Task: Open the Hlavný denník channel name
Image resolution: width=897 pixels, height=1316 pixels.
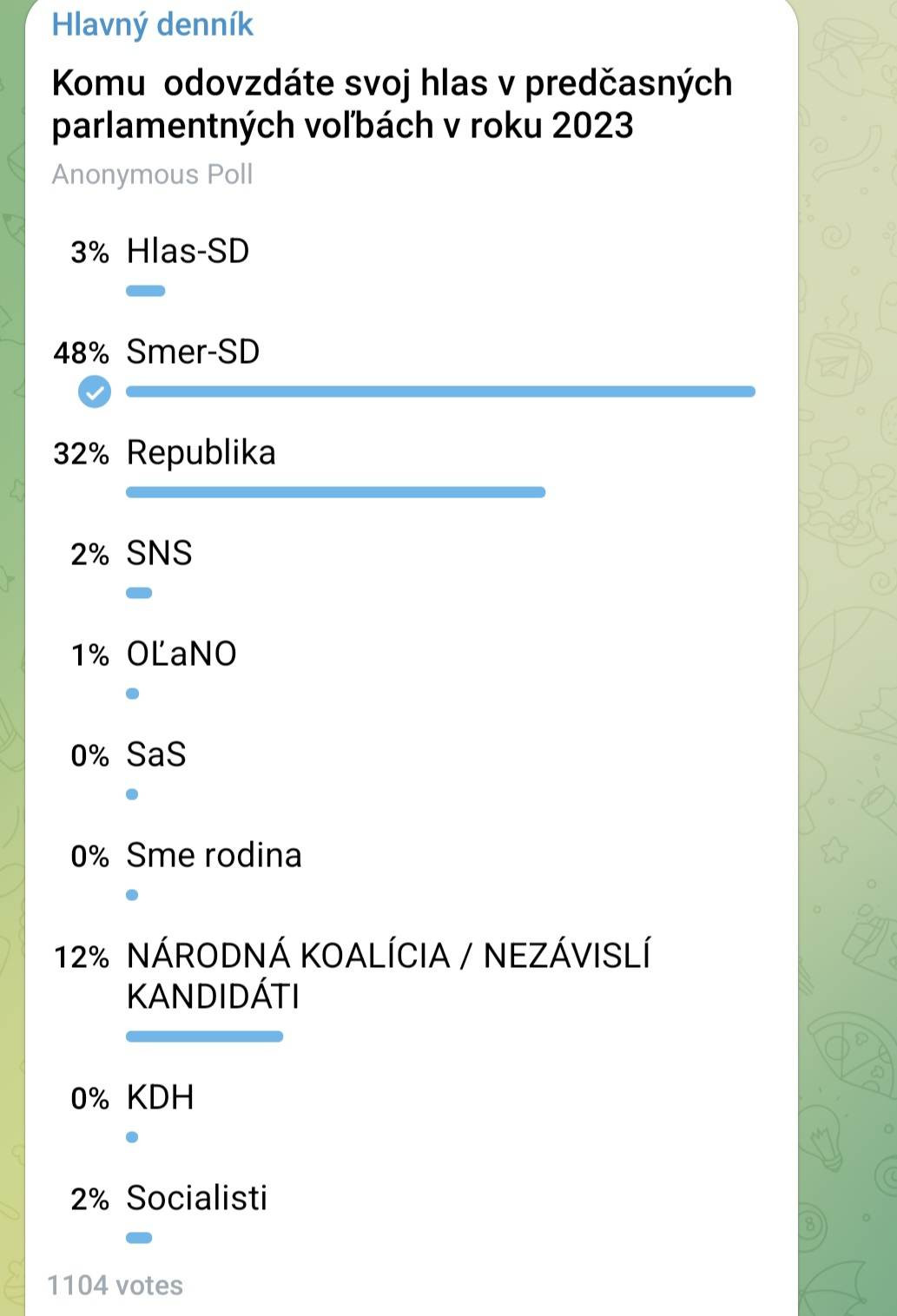Action: click(x=153, y=23)
